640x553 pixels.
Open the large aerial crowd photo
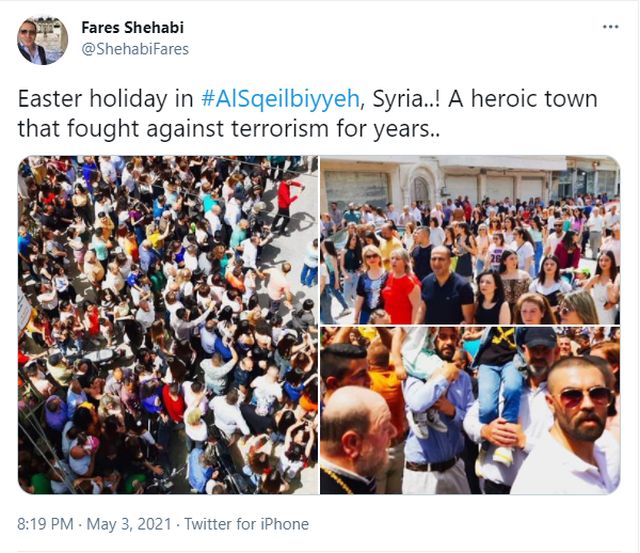[x=168, y=325]
